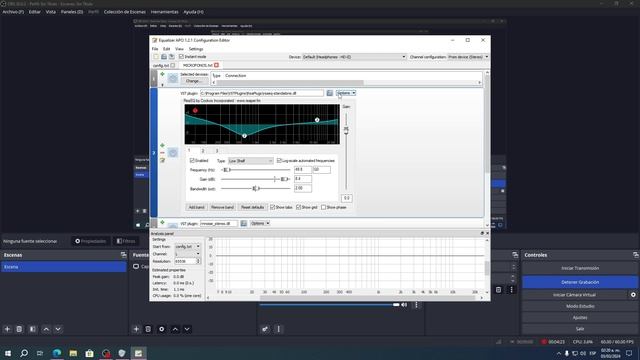Open the Edit menu in Equalizer APO
640x360 pixels.
click(167, 49)
